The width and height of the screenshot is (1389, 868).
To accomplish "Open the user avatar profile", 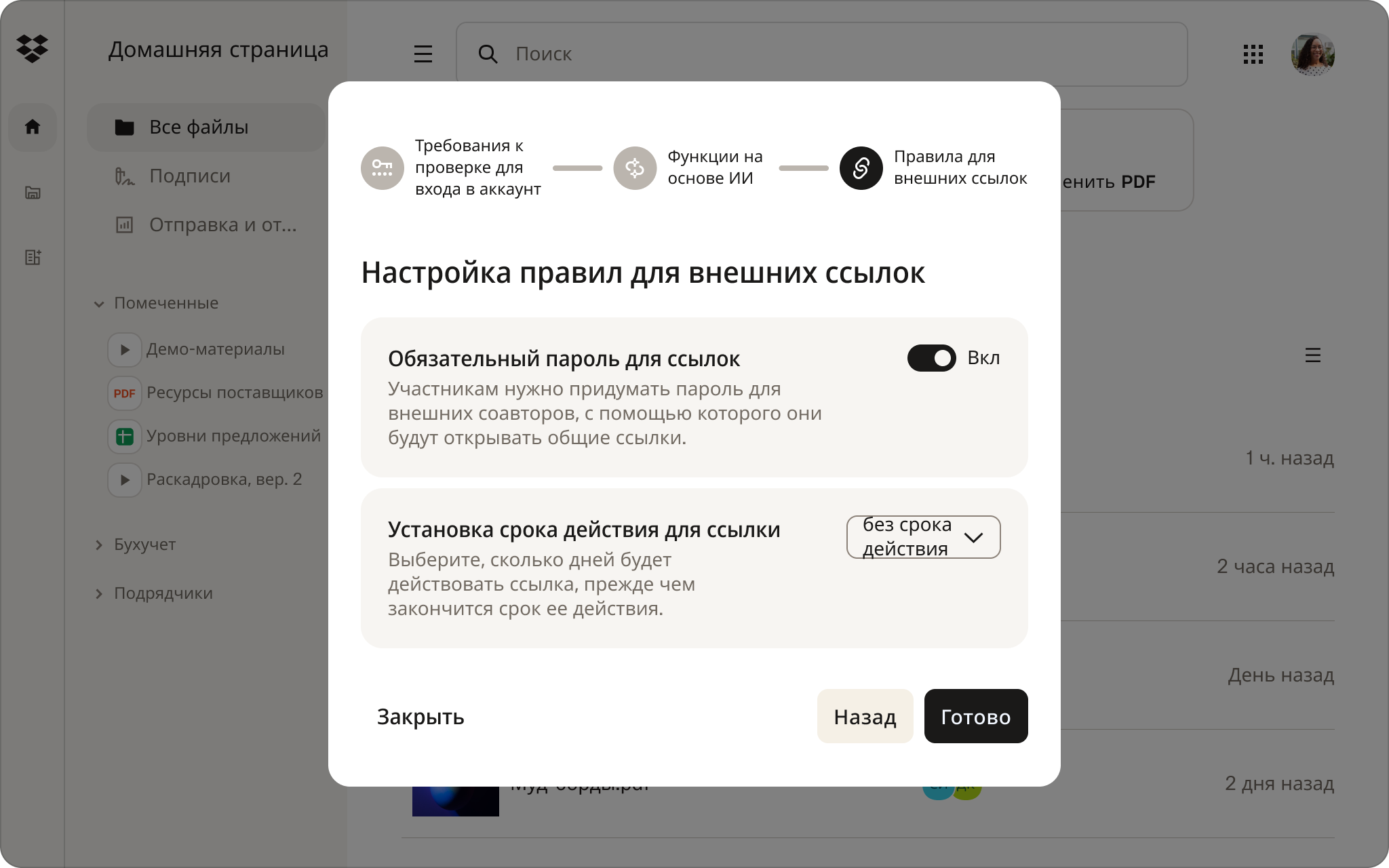I will coord(1312,54).
